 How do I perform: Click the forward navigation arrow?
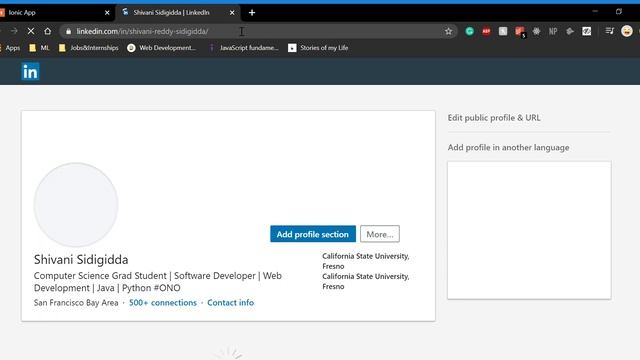click(14, 31)
